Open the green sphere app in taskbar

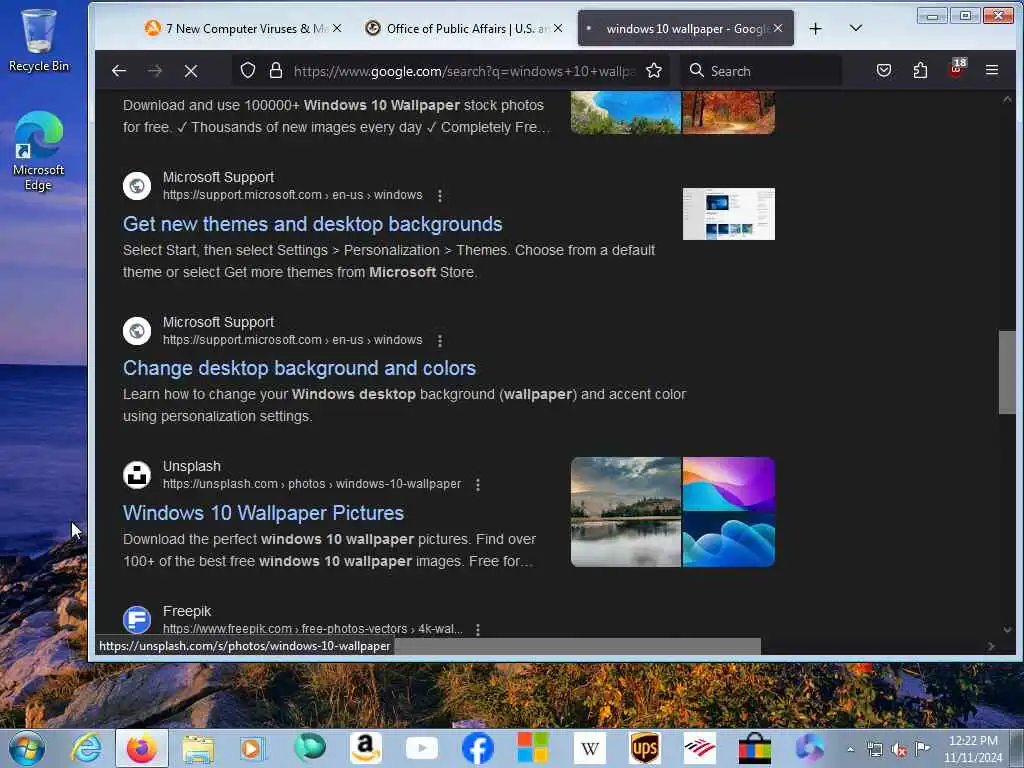tap(310, 747)
